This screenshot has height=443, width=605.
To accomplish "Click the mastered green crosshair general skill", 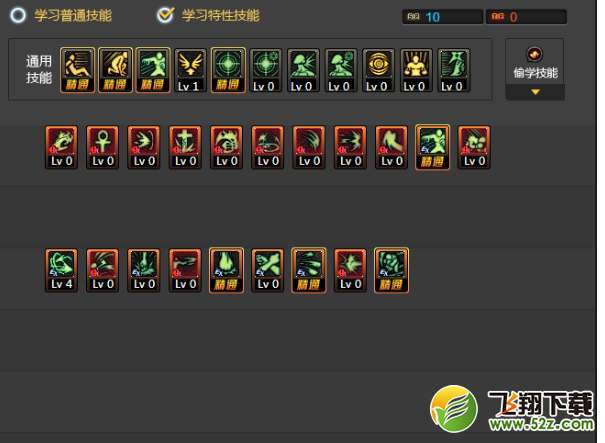I will pos(228,70).
